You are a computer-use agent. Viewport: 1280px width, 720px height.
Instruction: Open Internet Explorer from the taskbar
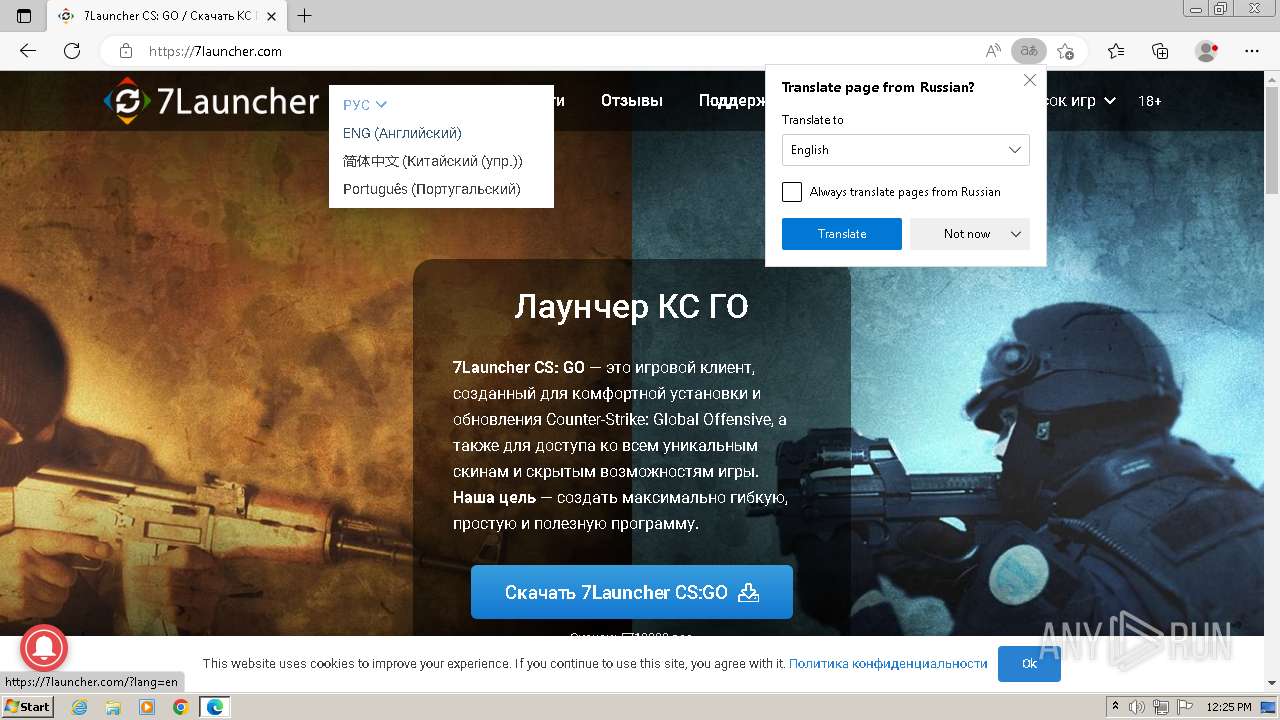[x=80, y=707]
